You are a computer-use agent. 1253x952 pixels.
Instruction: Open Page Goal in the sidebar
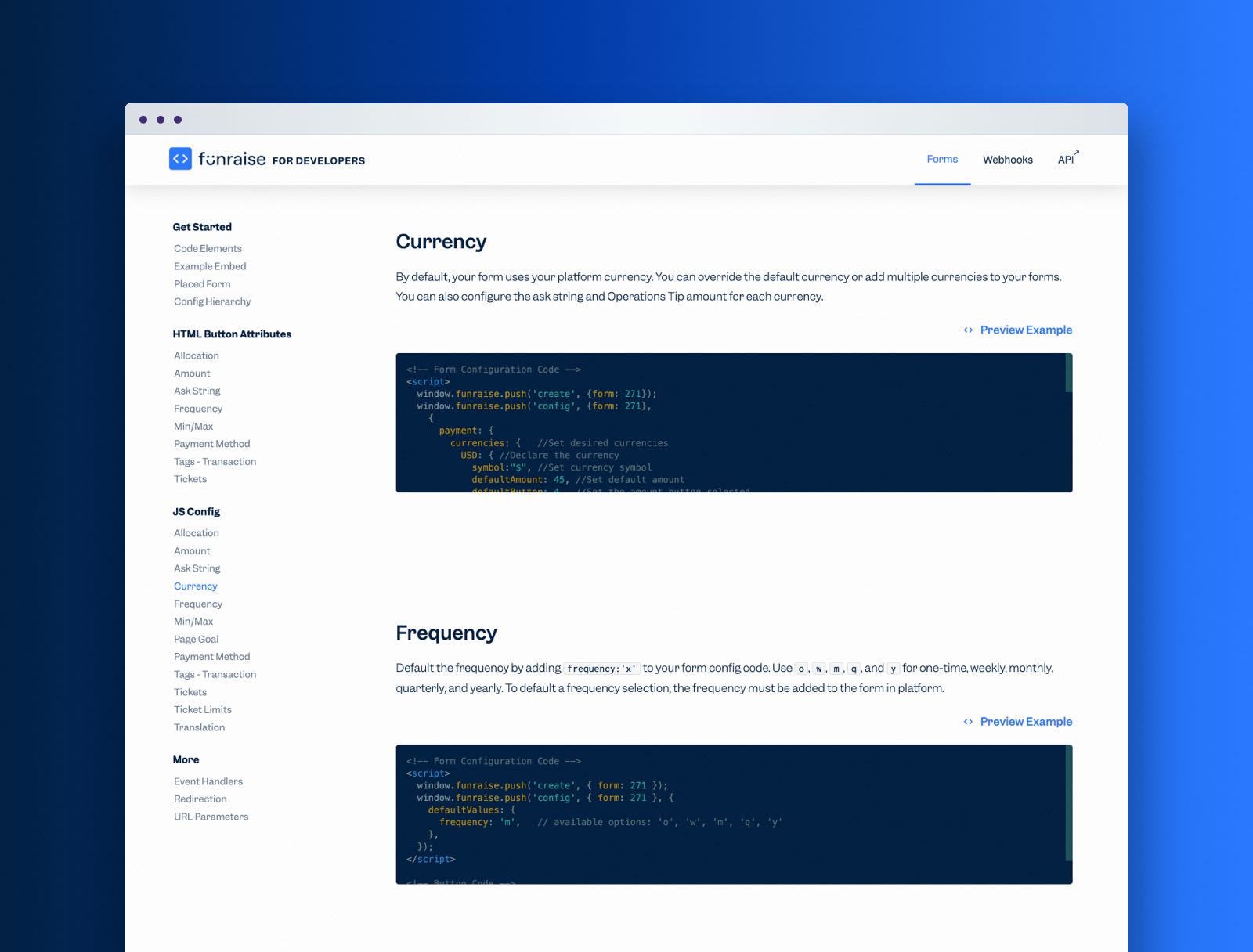(197, 640)
